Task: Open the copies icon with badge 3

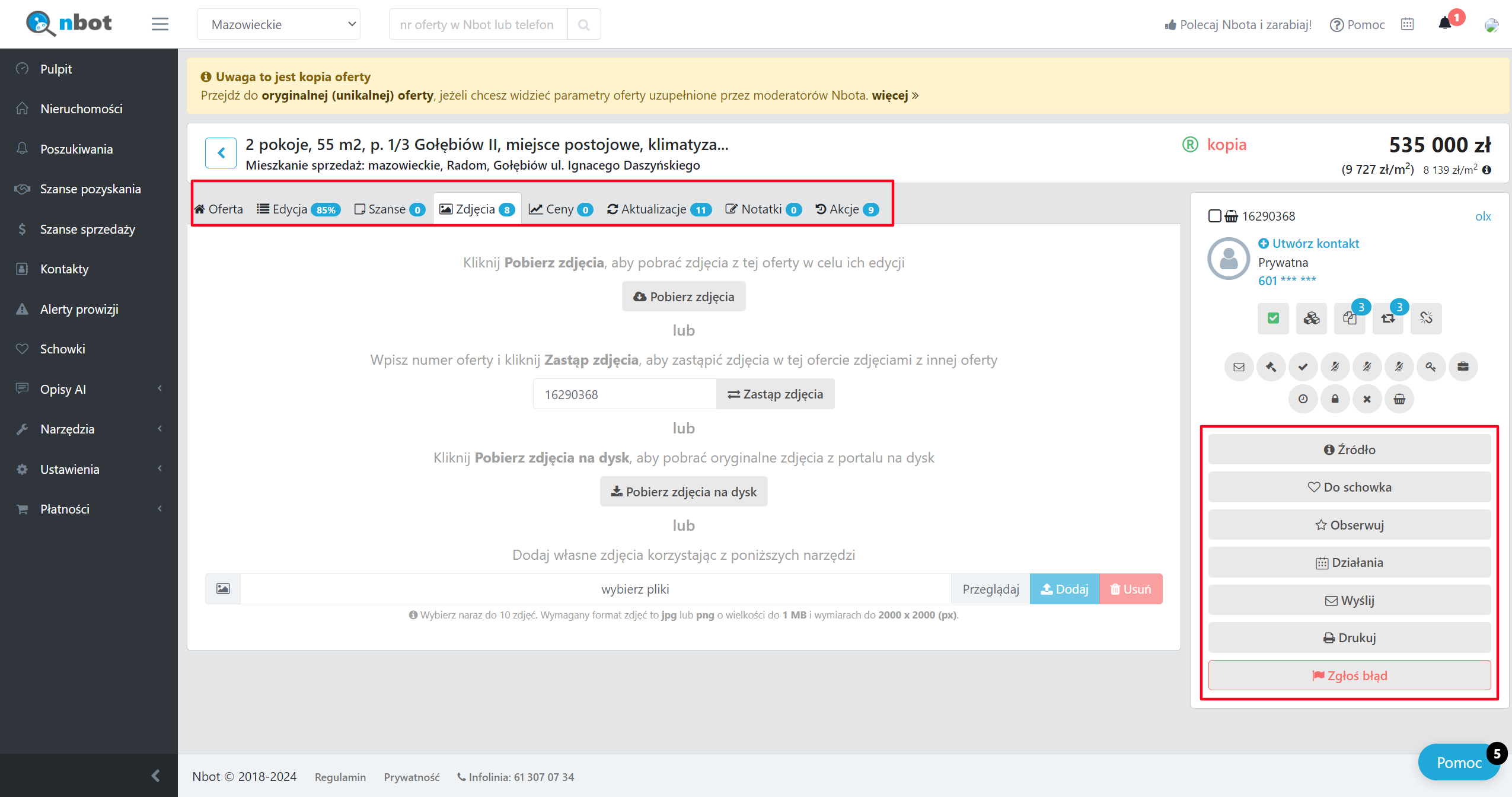Action: pos(1350,318)
